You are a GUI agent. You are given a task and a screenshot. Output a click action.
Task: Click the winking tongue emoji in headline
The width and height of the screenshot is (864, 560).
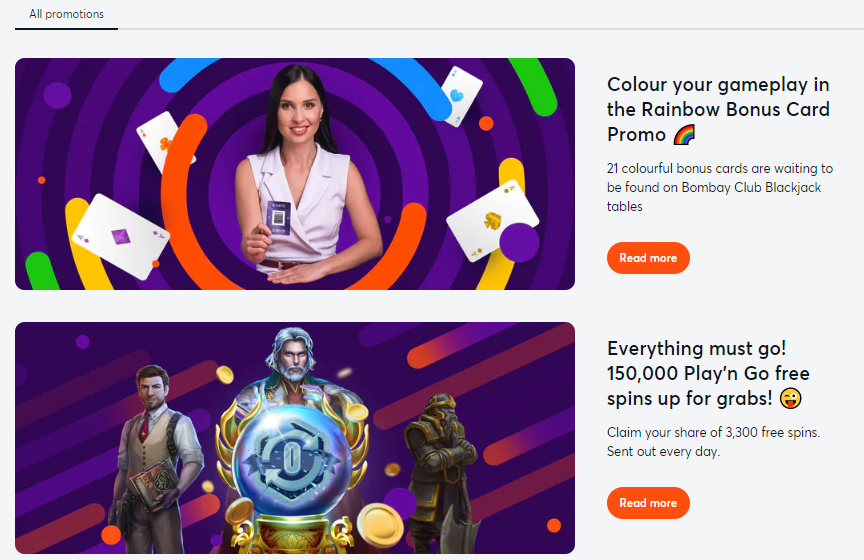click(791, 398)
